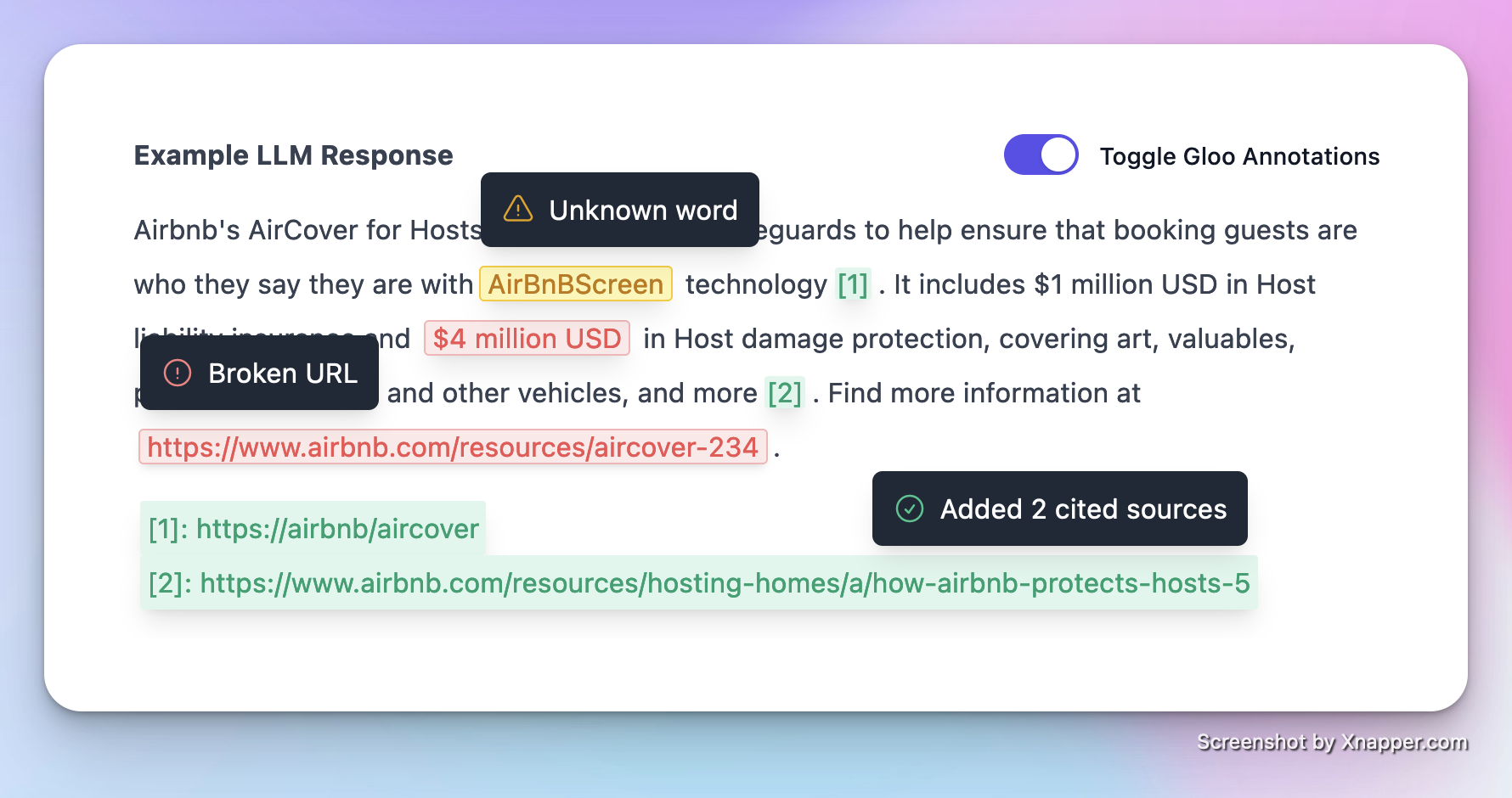This screenshot has width=1512, height=798.
Task: Click the "Unknown word" tooltip text
Action: 643,211
